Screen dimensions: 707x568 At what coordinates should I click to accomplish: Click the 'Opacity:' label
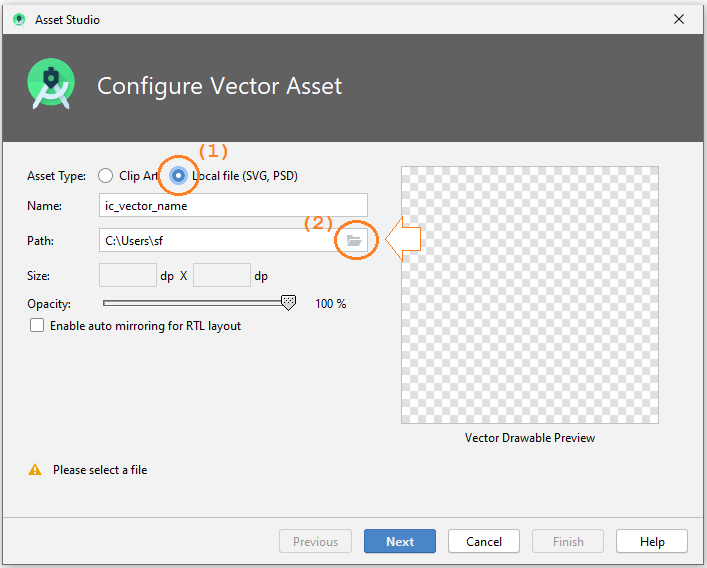49,304
